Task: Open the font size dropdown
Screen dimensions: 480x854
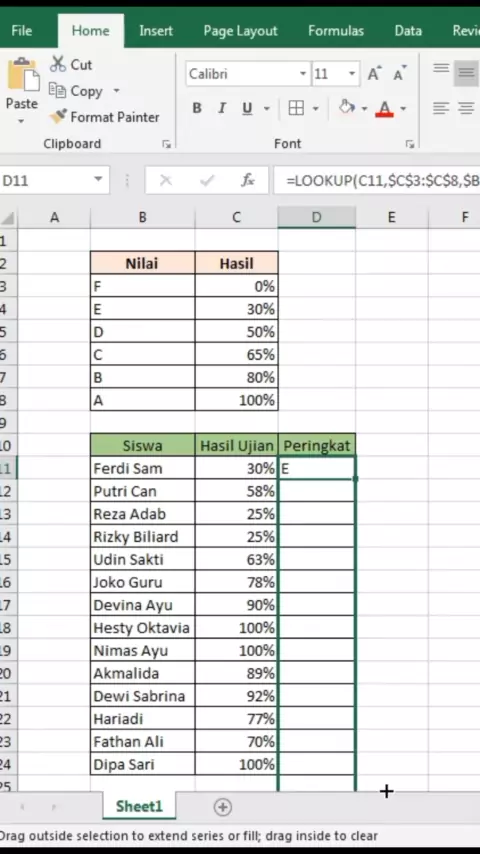Action: 352,74
